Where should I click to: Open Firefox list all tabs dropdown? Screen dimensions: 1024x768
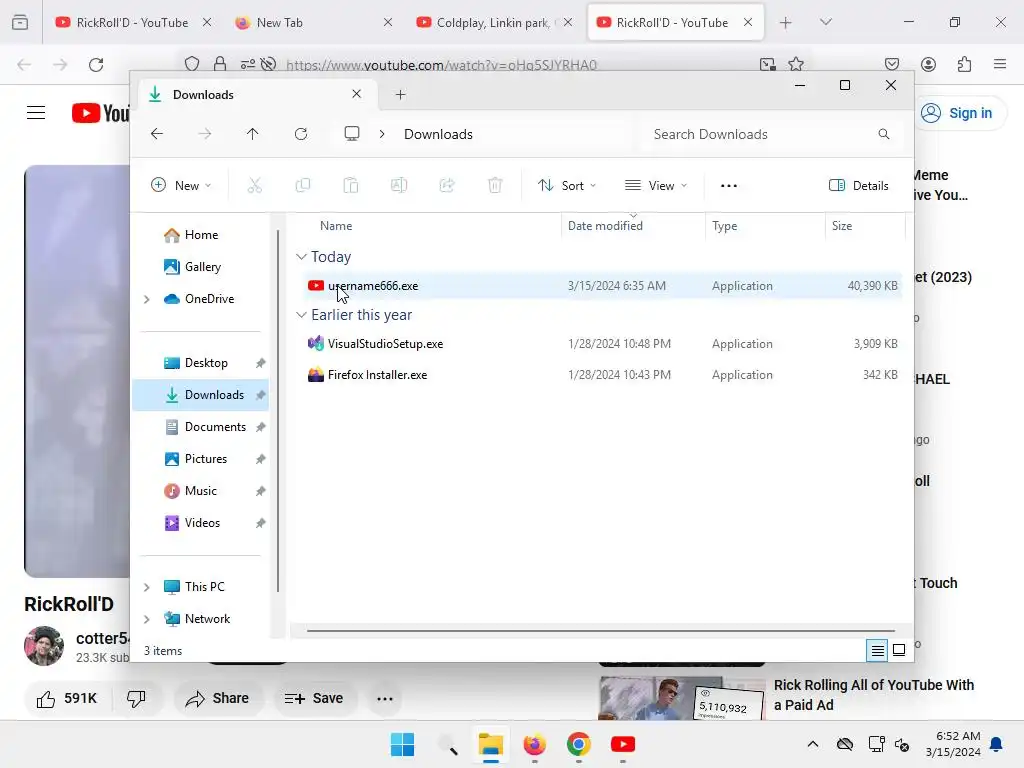[x=825, y=22]
